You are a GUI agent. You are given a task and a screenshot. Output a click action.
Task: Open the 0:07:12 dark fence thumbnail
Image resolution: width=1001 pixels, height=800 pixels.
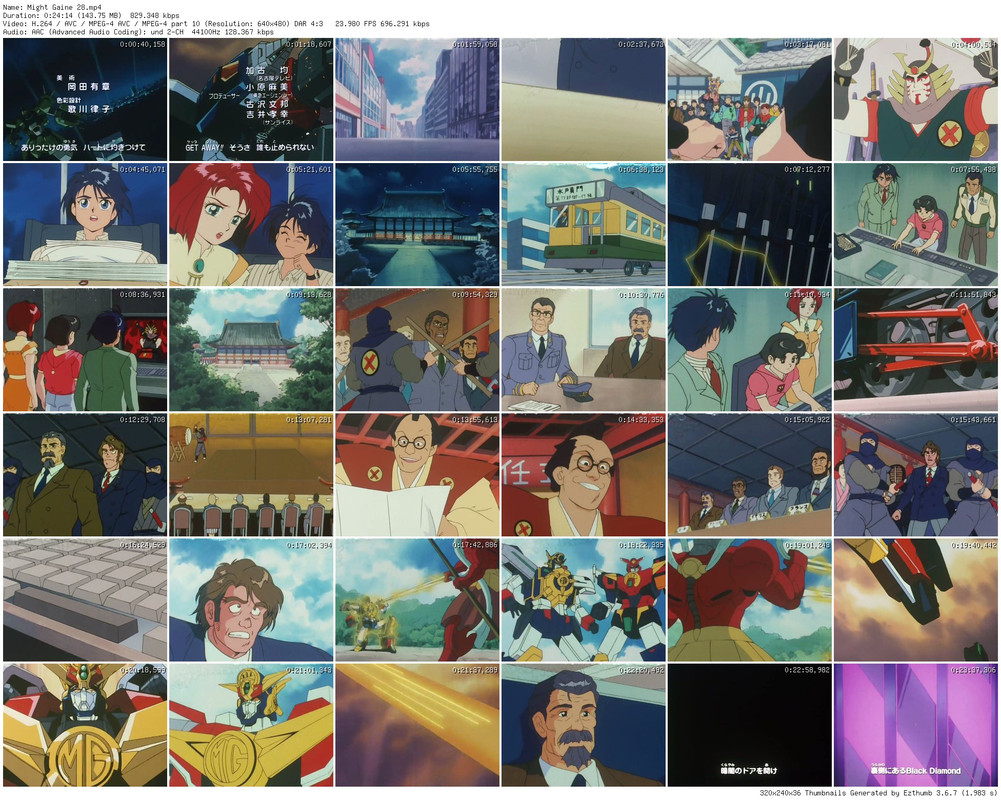tap(749, 225)
